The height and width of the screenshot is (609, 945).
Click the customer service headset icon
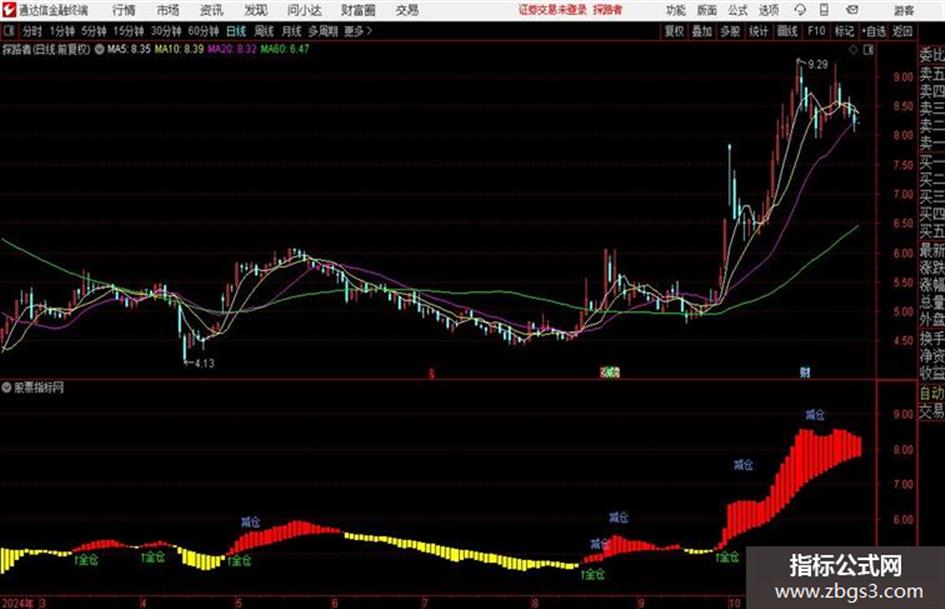click(x=800, y=10)
